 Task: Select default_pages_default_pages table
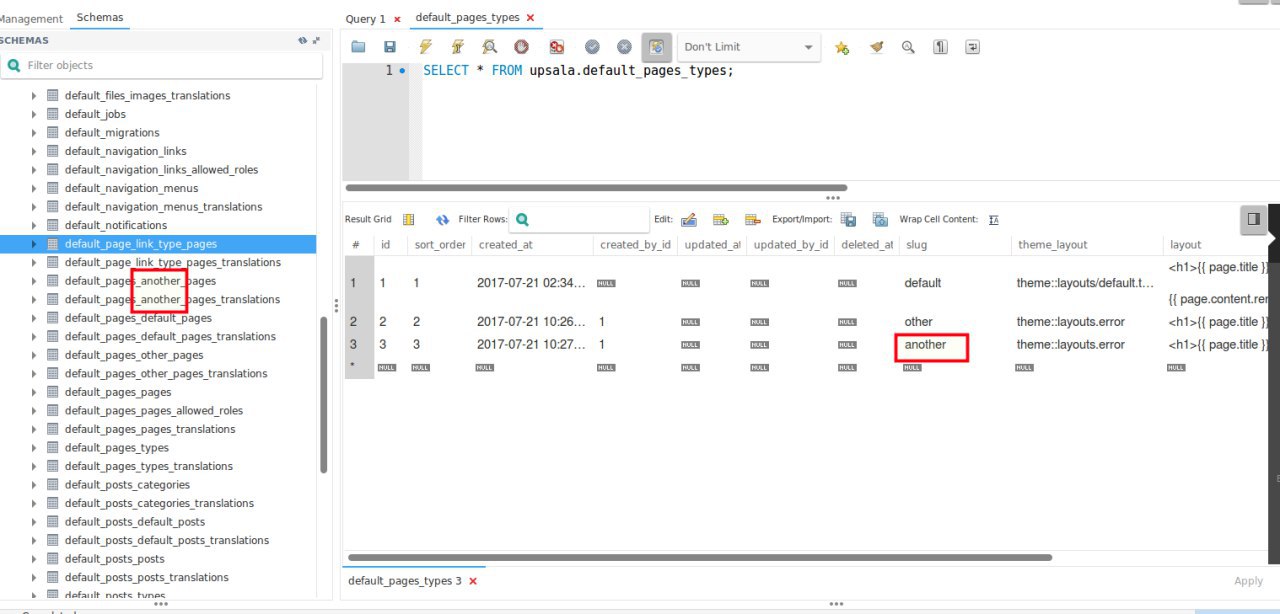tap(138, 318)
